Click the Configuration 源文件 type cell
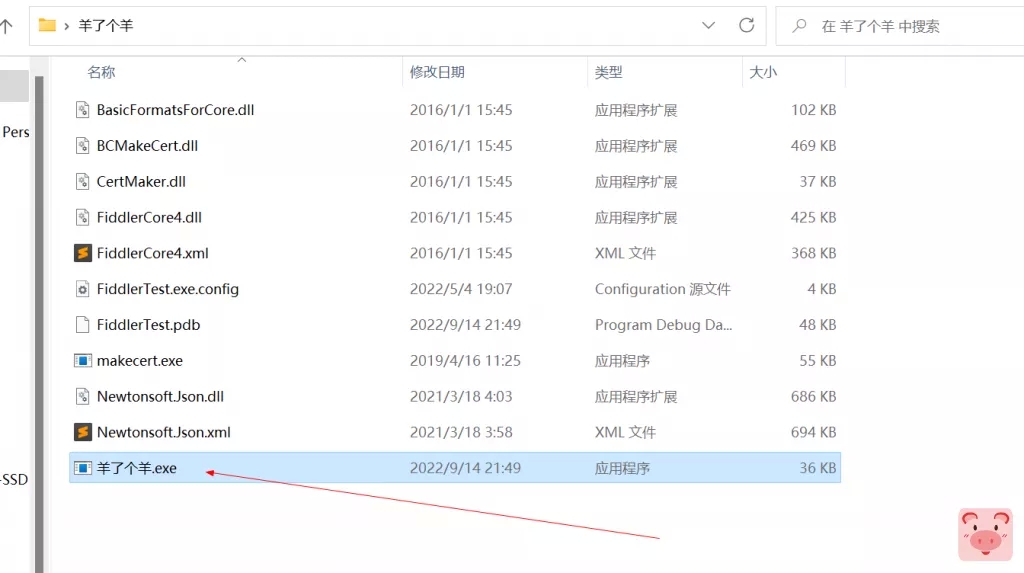The width and height of the screenshot is (1024, 573). 662,289
